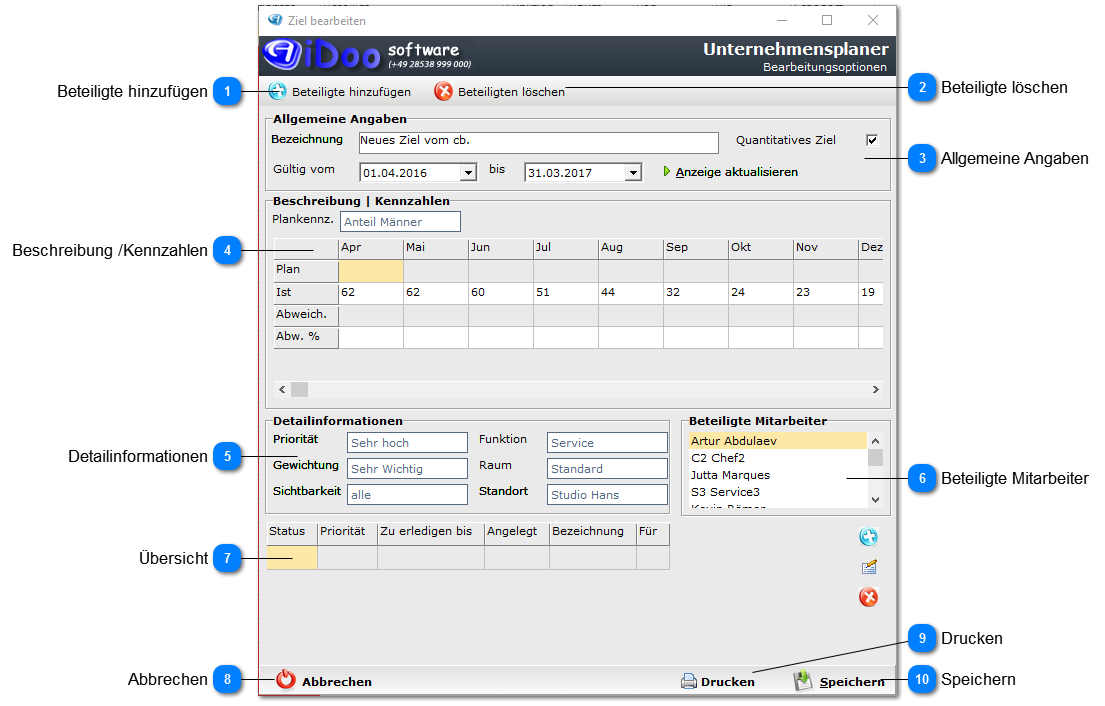Viewport: 1105px width, 706px height.
Task: Close the Ziel bearbeiten window
Action: pyautogui.click(x=872, y=20)
